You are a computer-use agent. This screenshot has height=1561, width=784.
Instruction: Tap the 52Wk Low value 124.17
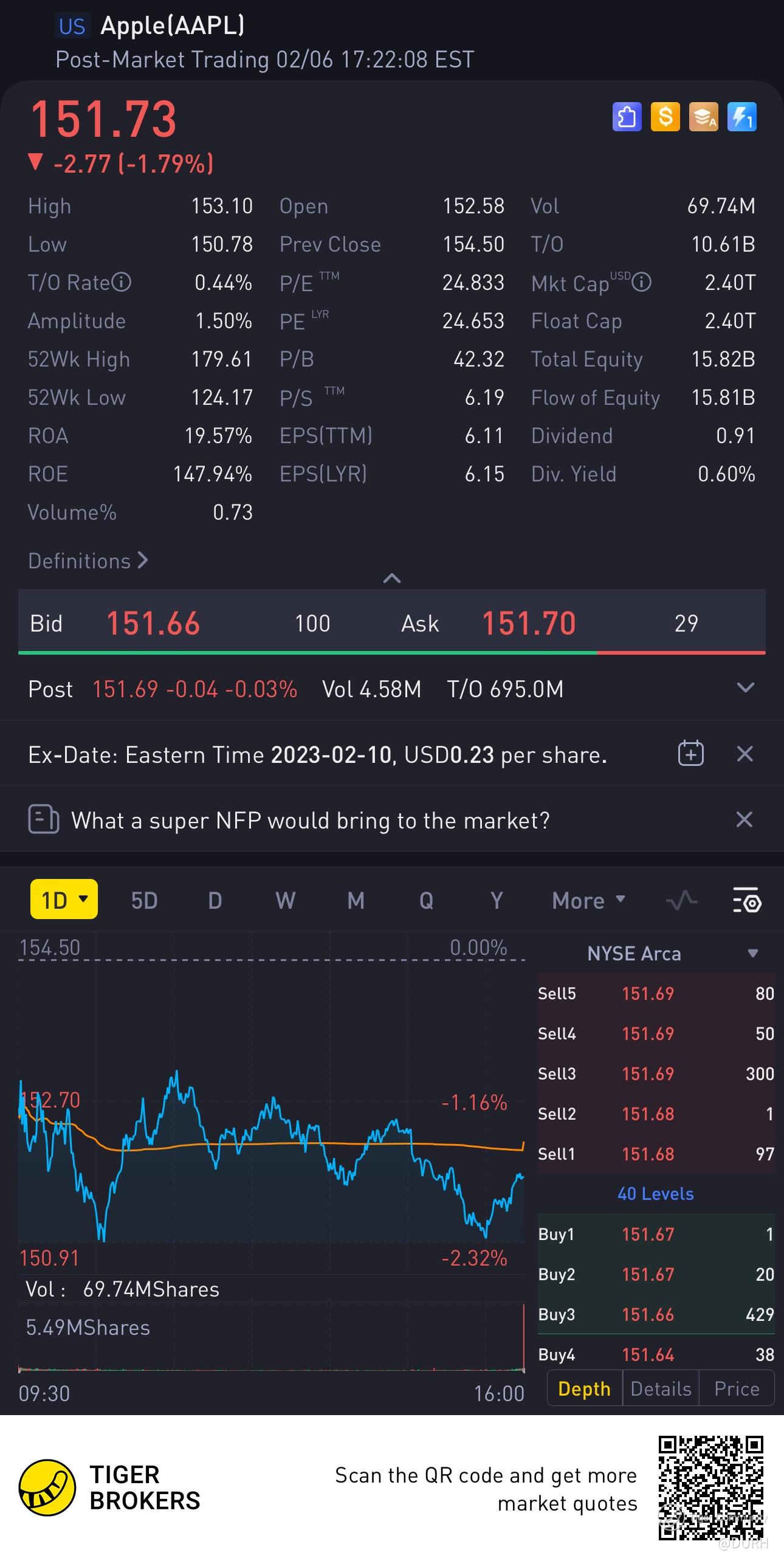tap(222, 398)
